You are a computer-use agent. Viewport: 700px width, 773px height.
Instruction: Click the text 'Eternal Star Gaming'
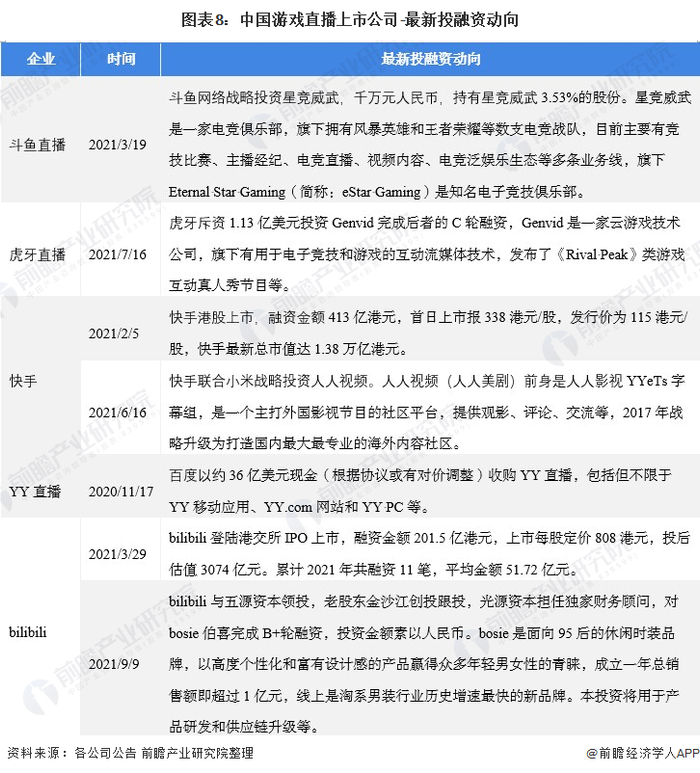(227, 192)
